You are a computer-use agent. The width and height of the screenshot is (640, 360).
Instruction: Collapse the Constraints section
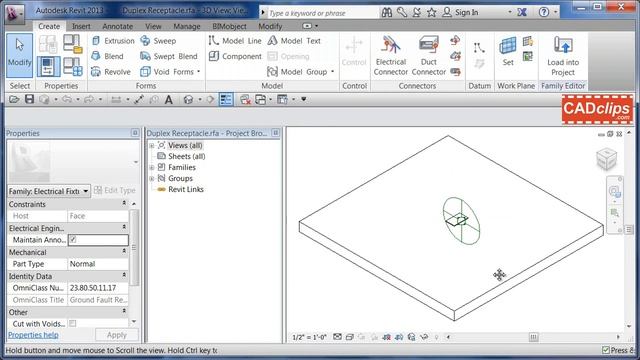coord(124,204)
